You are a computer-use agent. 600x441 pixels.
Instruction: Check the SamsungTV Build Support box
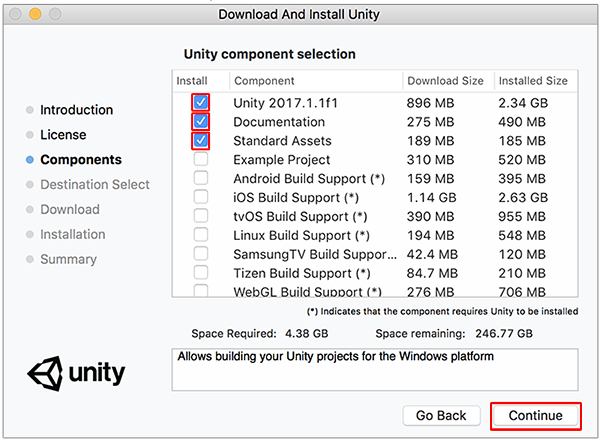(x=201, y=254)
